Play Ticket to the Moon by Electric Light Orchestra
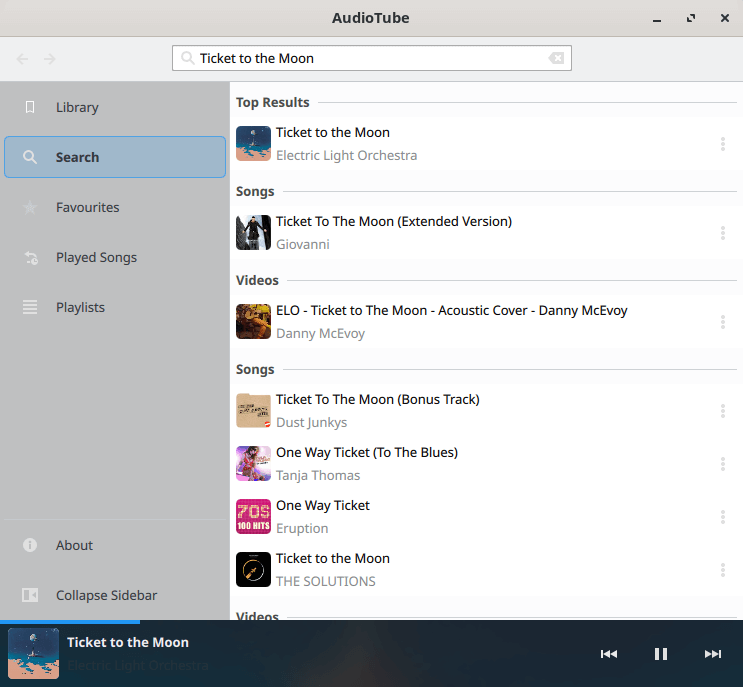 coord(486,144)
